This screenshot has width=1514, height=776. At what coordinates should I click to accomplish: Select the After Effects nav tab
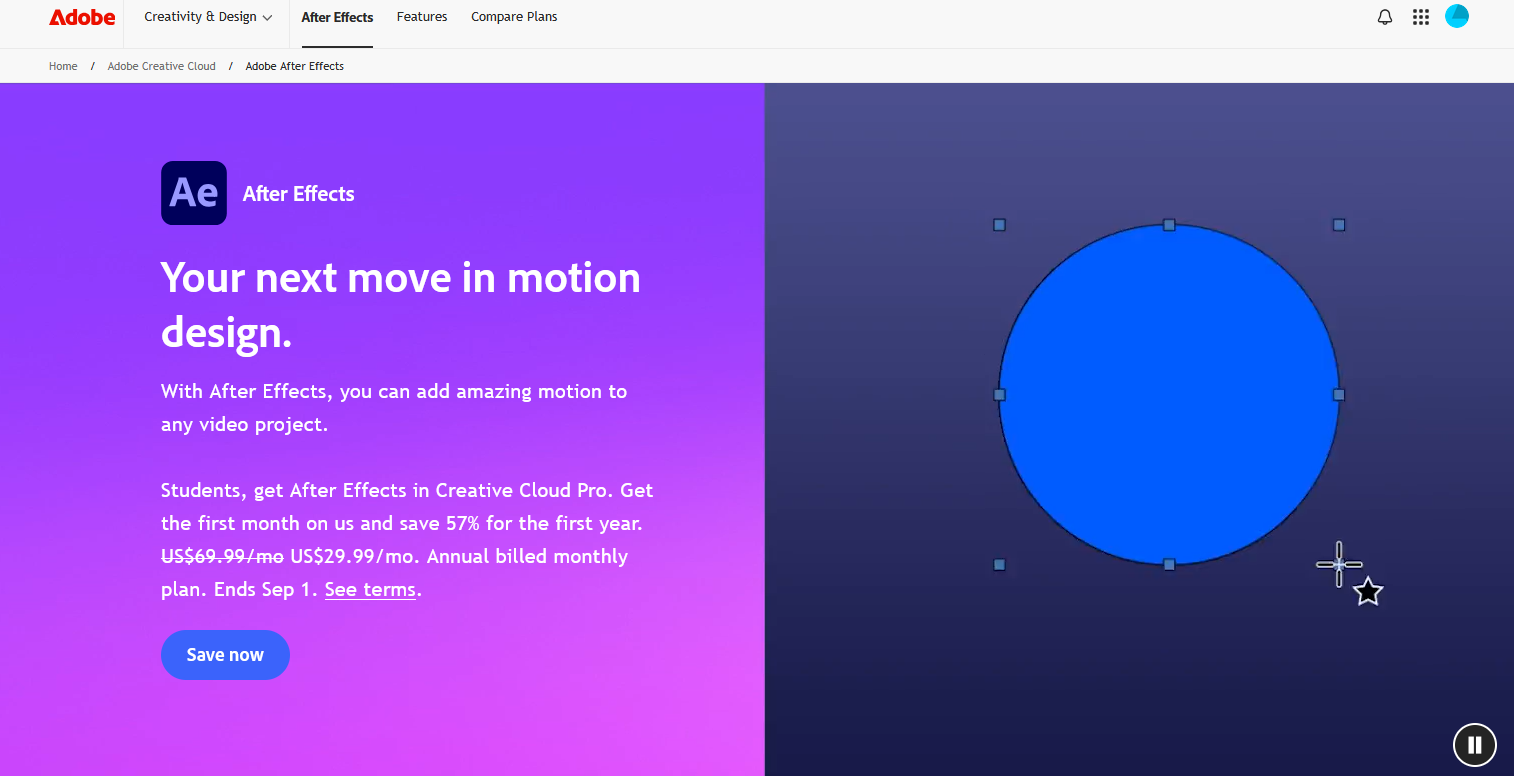(x=337, y=17)
